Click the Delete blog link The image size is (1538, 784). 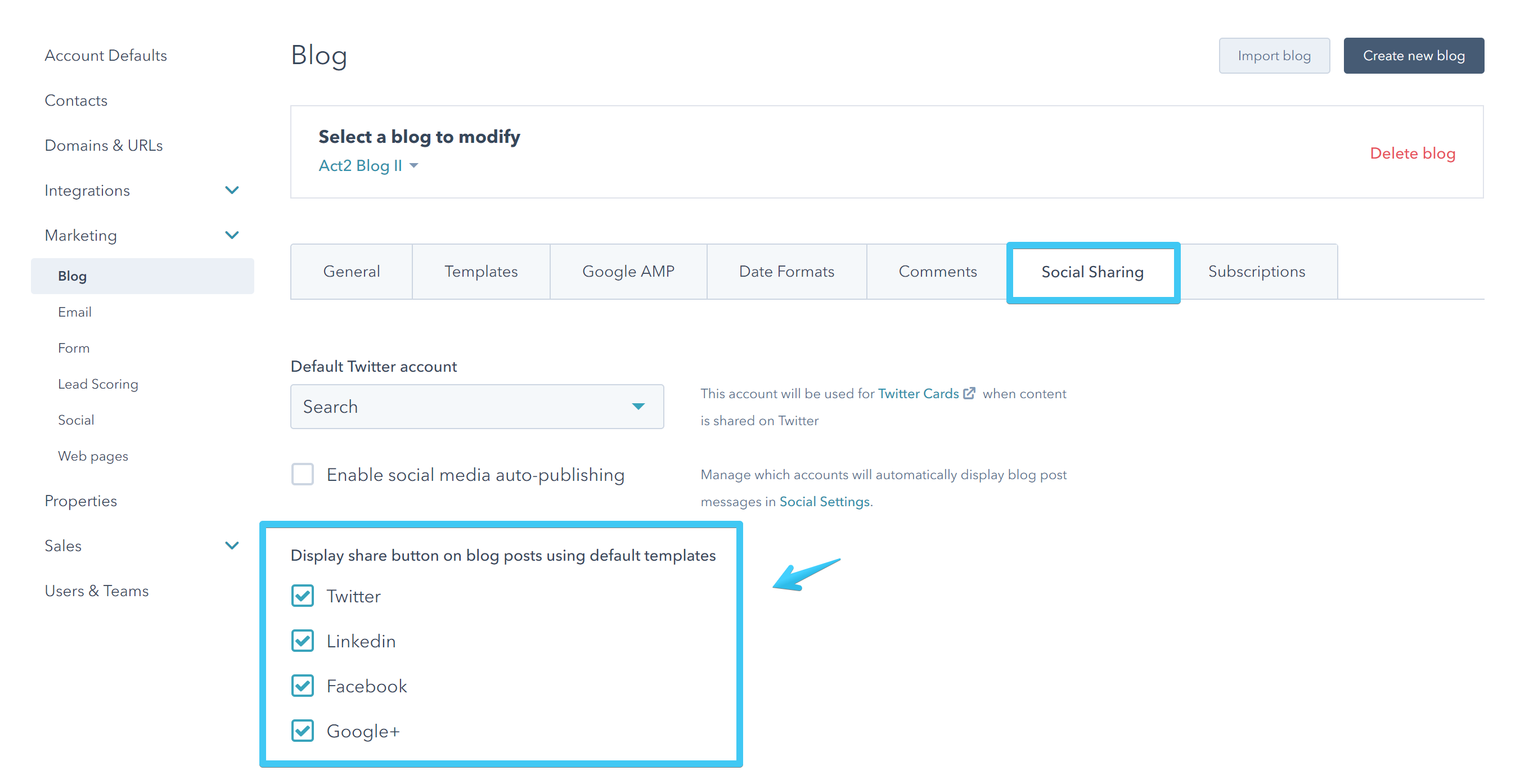[x=1413, y=153]
